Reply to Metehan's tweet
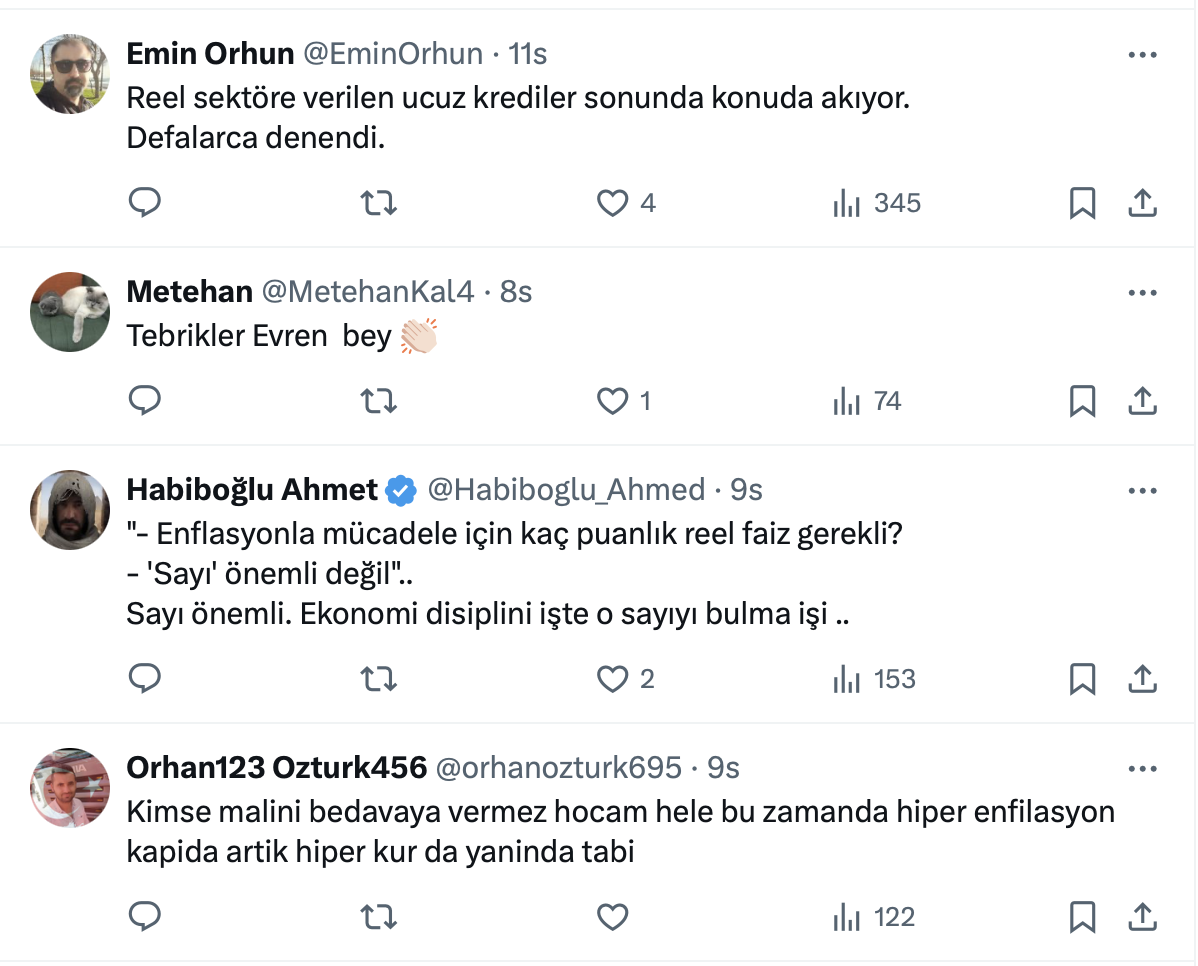The image size is (1198, 966). point(146,401)
